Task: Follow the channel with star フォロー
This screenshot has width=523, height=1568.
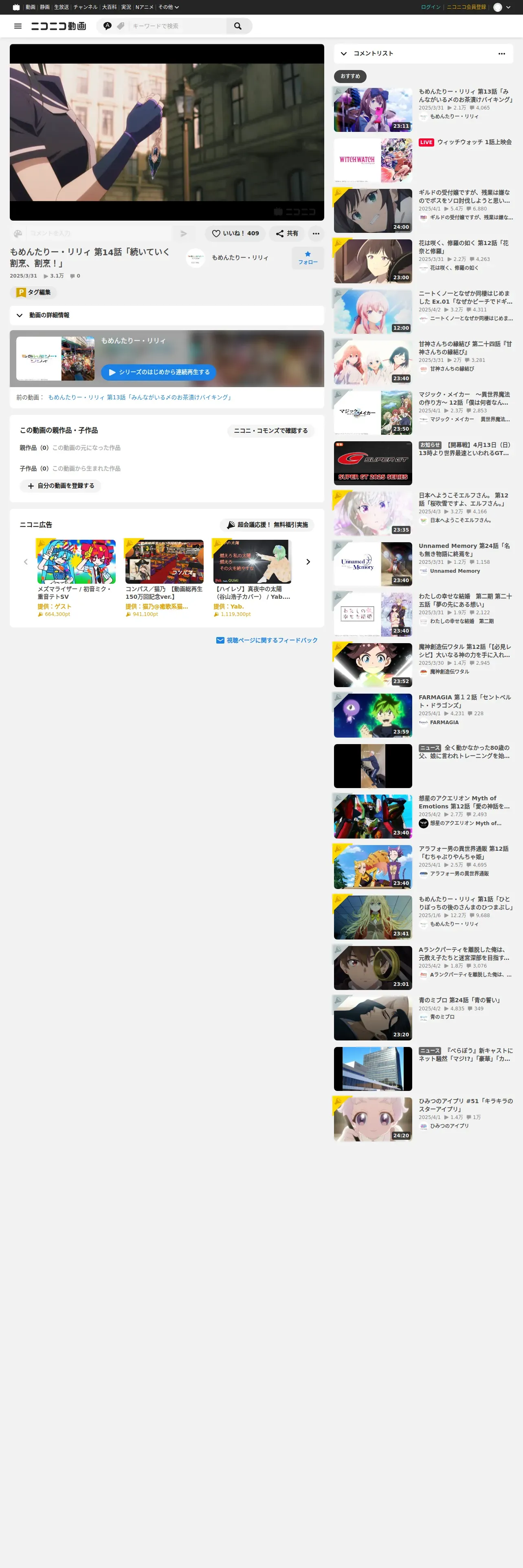Action: [x=308, y=258]
